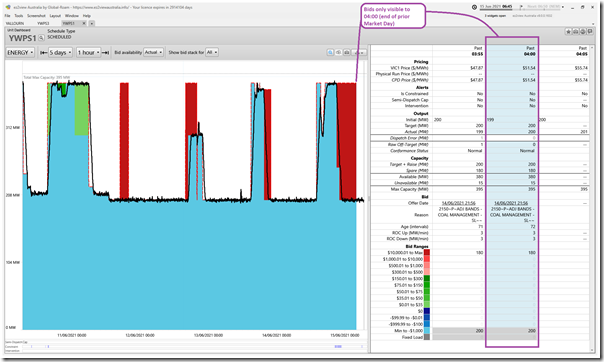
Task: Step the chart window forward
Action: (105, 52)
